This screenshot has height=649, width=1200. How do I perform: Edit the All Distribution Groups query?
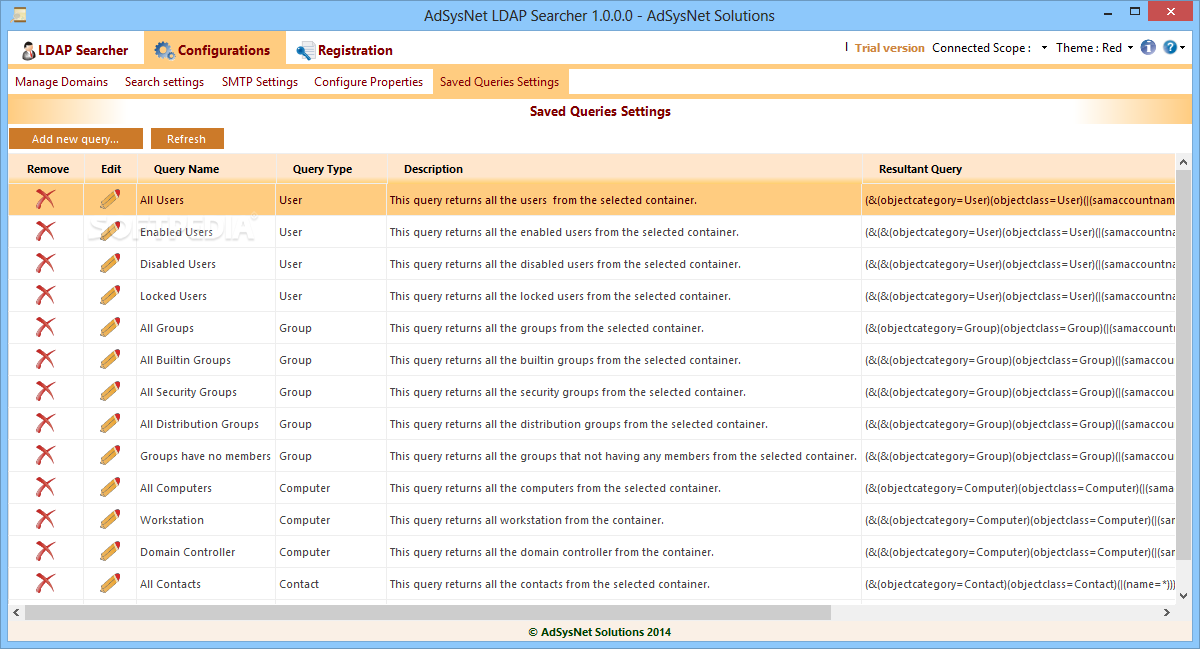tap(110, 424)
